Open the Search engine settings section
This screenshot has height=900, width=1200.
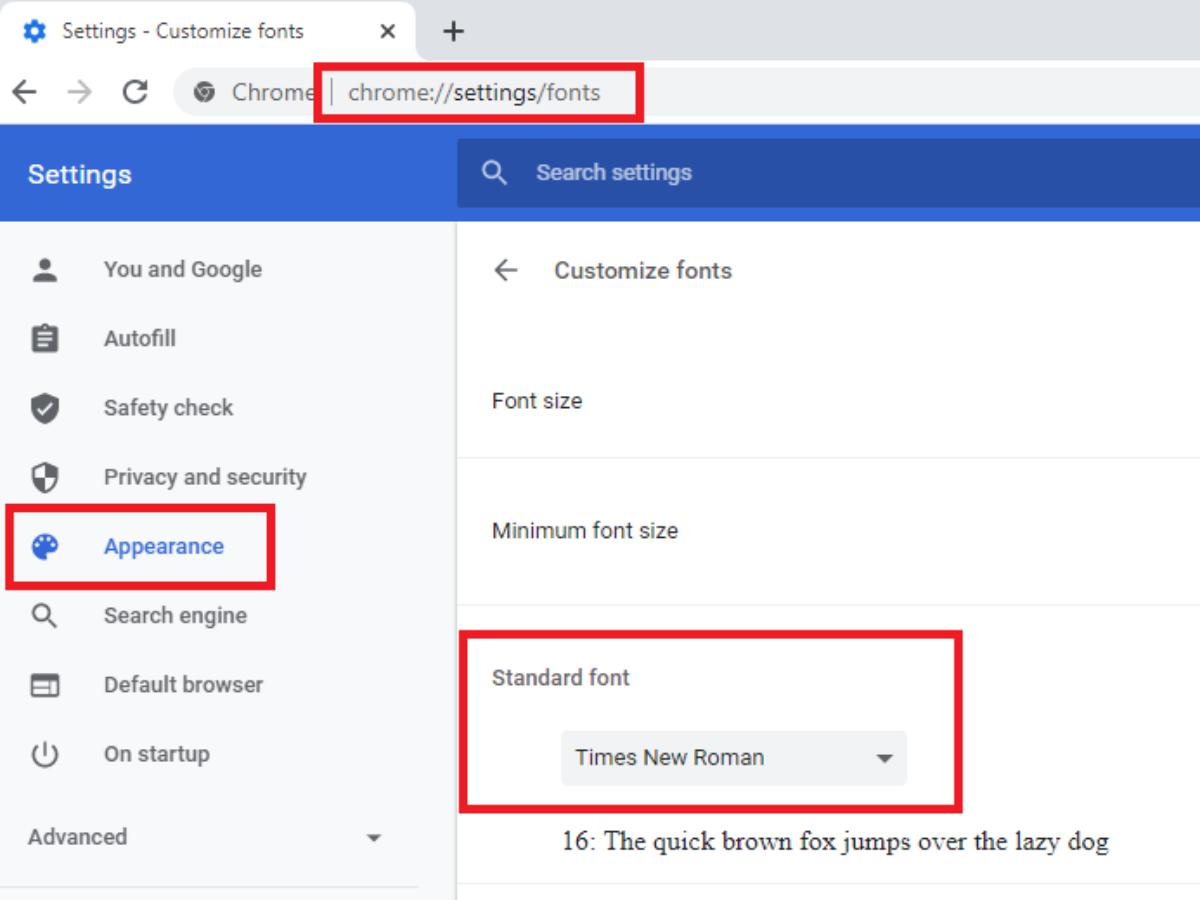pyautogui.click(x=175, y=615)
